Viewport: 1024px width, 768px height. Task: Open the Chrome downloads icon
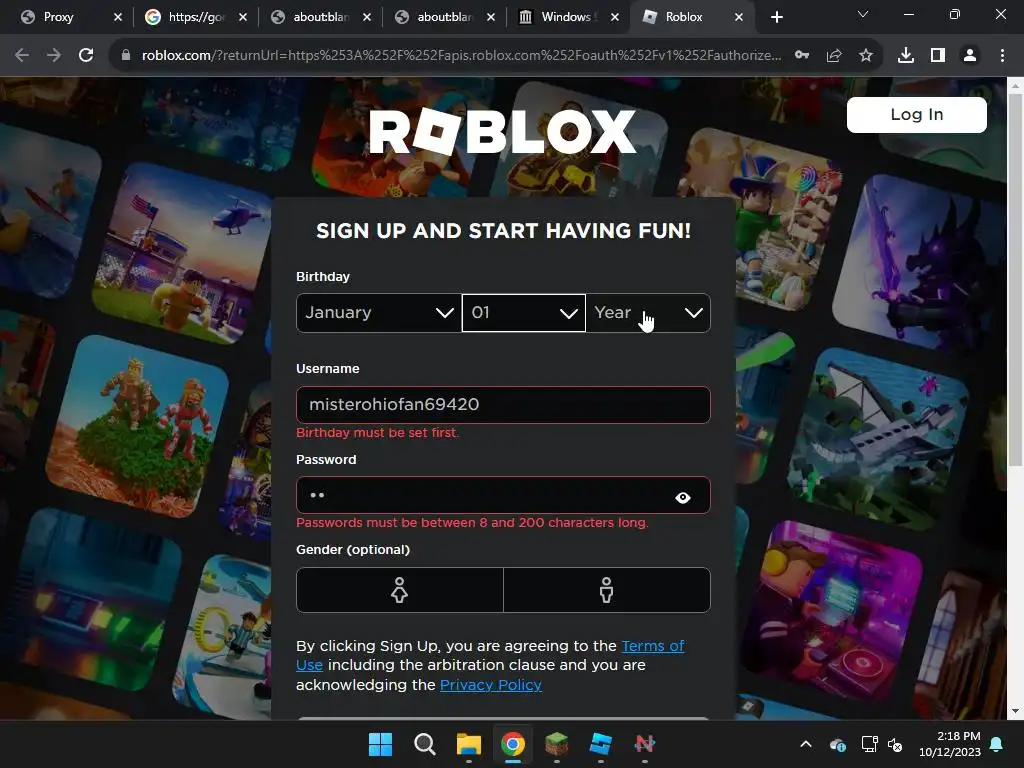pyautogui.click(x=905, y=56)
